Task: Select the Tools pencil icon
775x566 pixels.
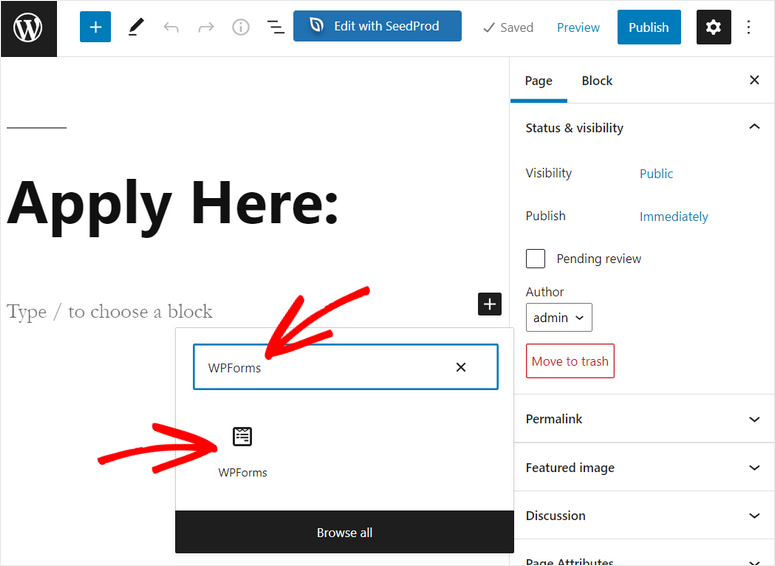Action: (136, 27)
